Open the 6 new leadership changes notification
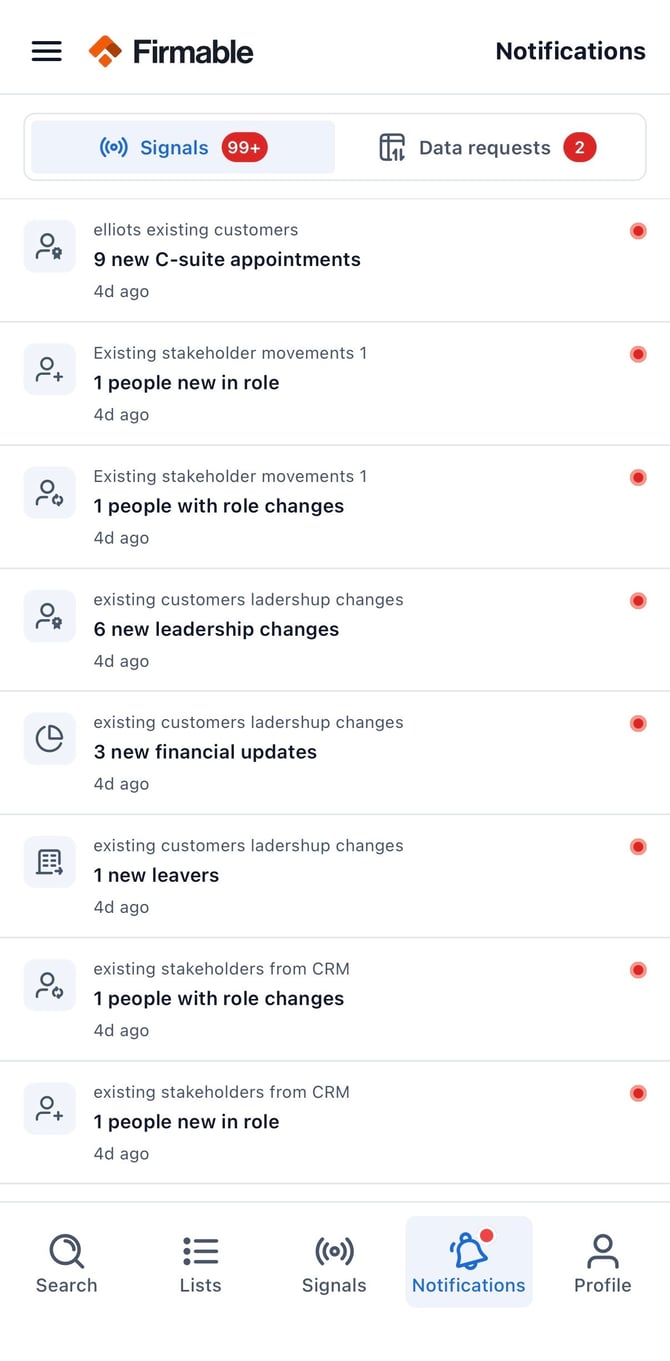Screen dimensions: 670x1361 (x=335, y=630)
